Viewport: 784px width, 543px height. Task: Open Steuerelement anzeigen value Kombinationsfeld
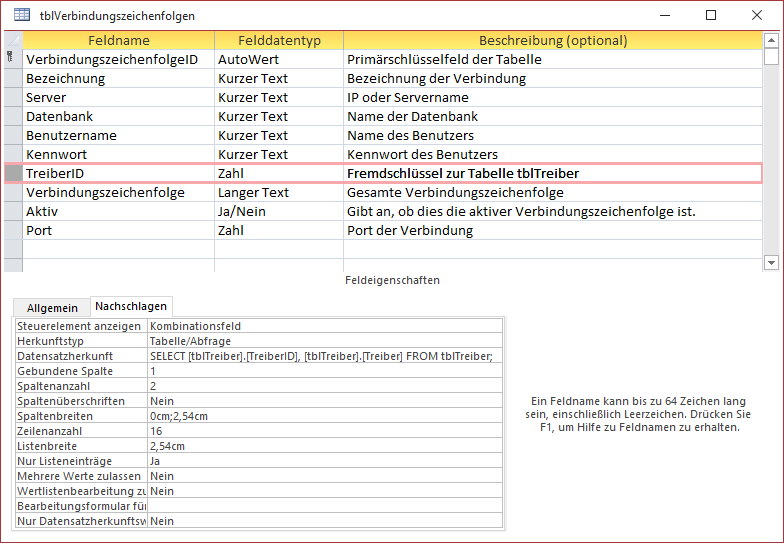(325, 326)
